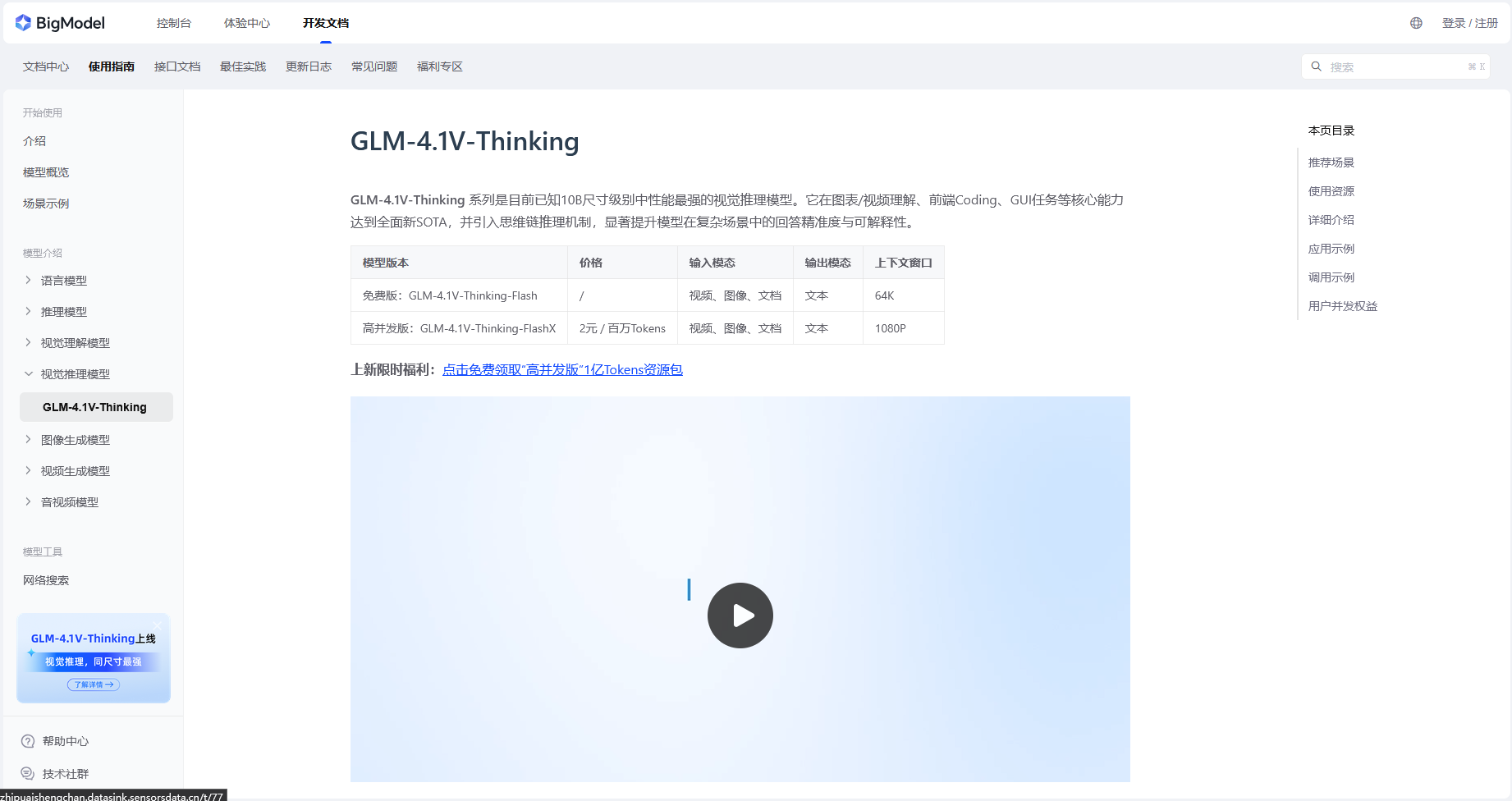Open the 介绍 sidebar page
1512x801 pixels.
tap(34, 141)
